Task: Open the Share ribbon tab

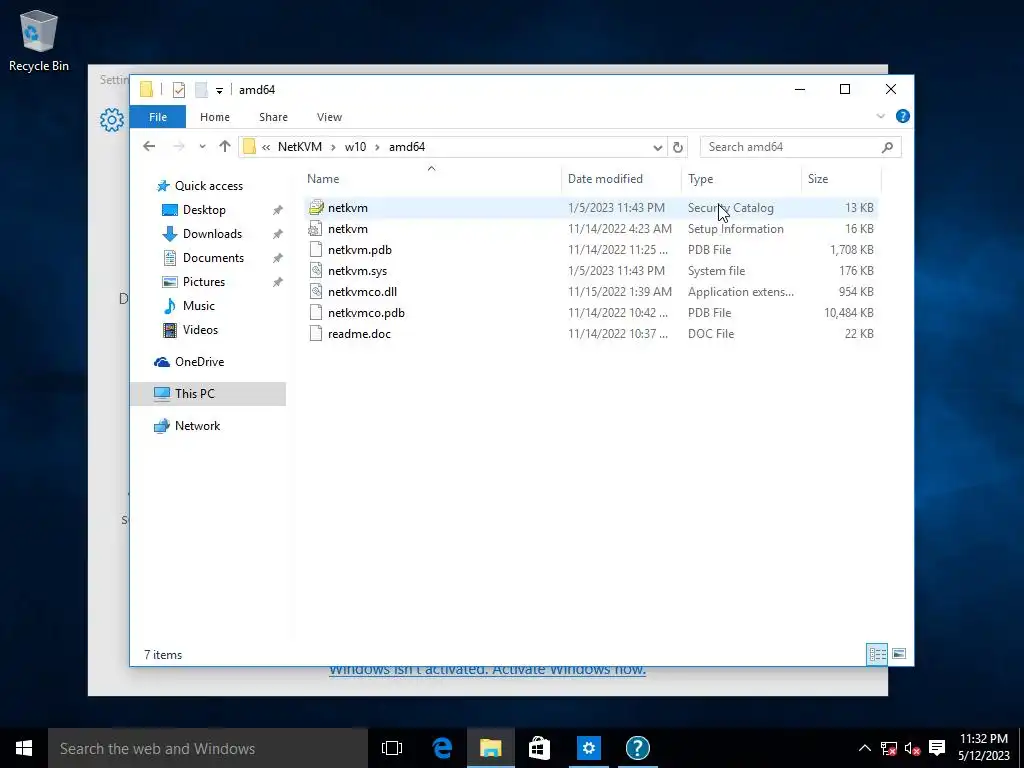Action: tap(273, 117)
